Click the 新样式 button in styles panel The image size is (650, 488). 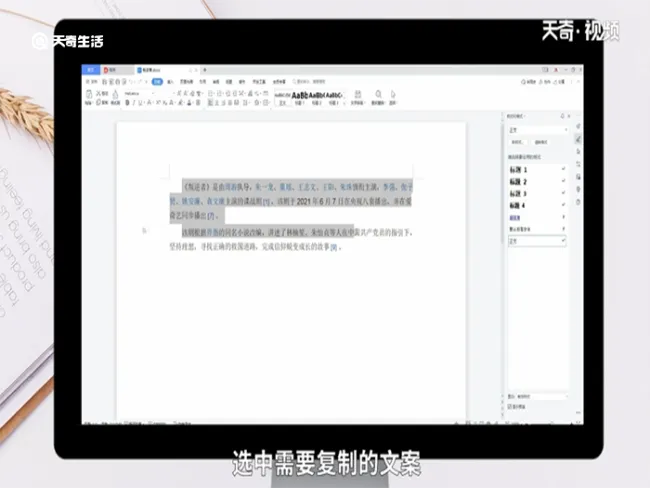click(517, 142)
